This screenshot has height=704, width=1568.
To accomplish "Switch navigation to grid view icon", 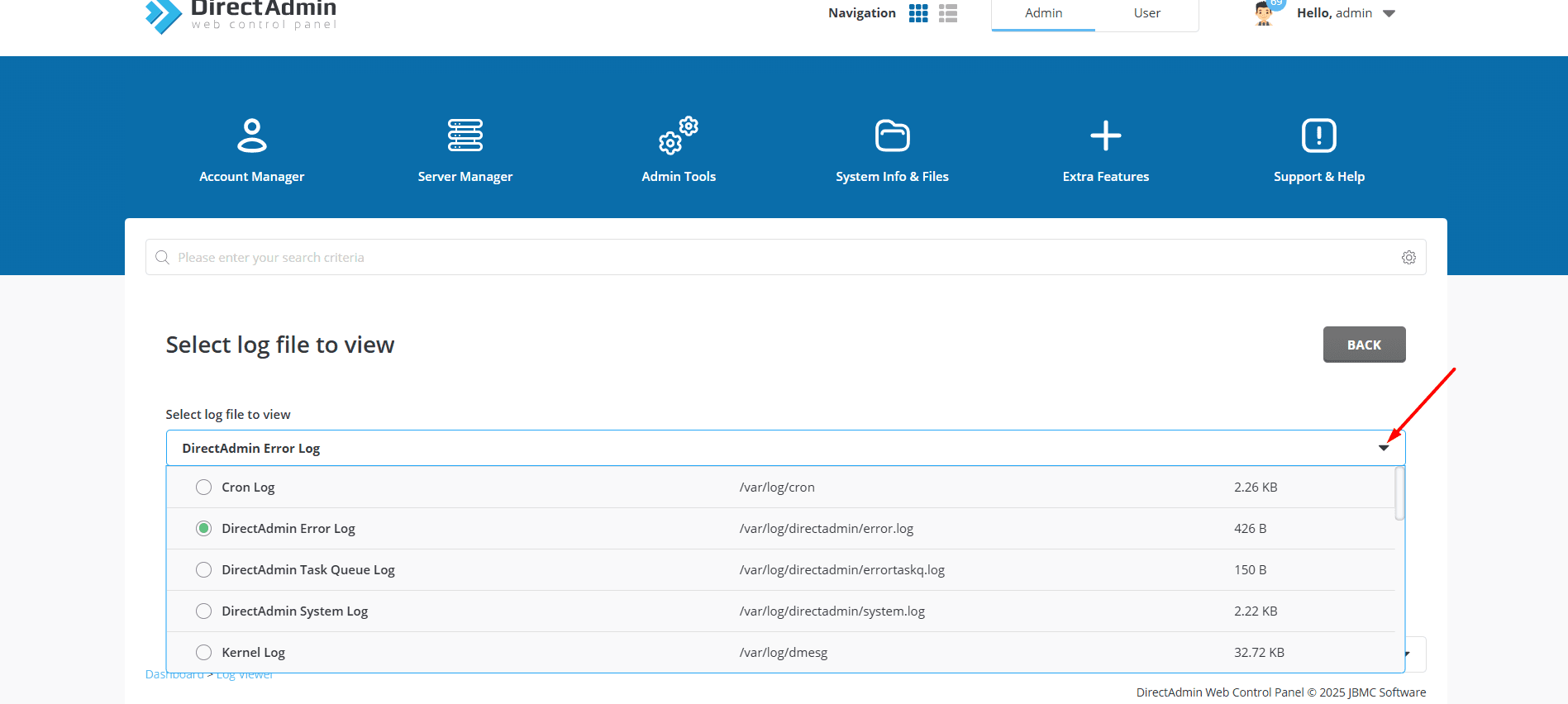I will point(918,13).
